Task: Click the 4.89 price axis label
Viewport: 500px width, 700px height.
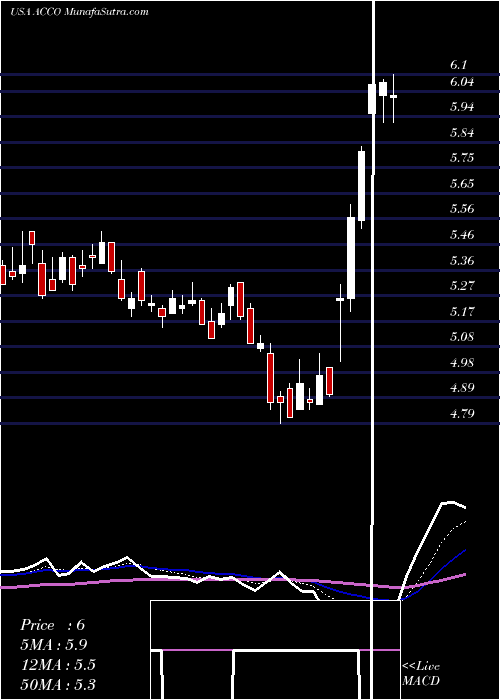Action: coord(462,387)
